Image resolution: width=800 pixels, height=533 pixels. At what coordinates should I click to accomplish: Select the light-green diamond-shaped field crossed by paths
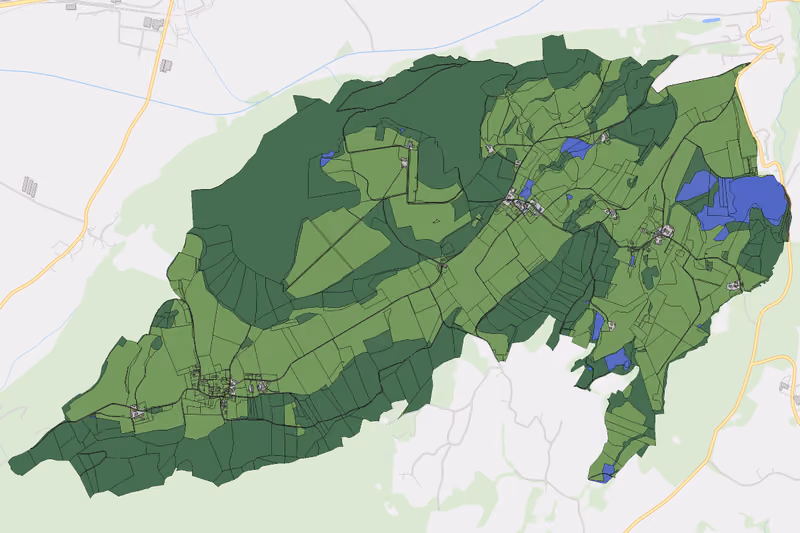[x=338, y=250]
